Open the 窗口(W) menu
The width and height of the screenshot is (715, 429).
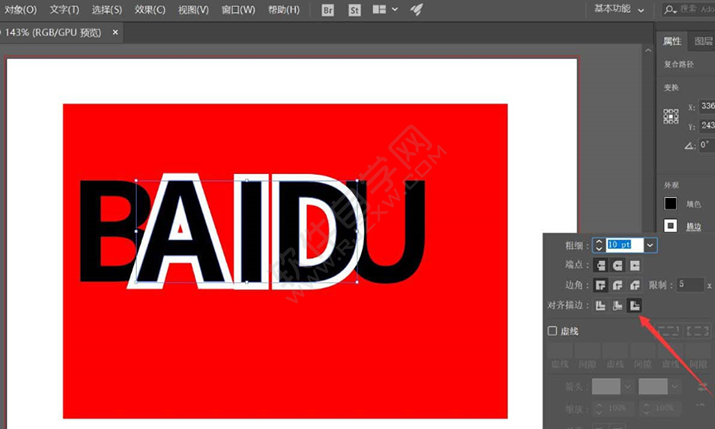tap(238, 10)
